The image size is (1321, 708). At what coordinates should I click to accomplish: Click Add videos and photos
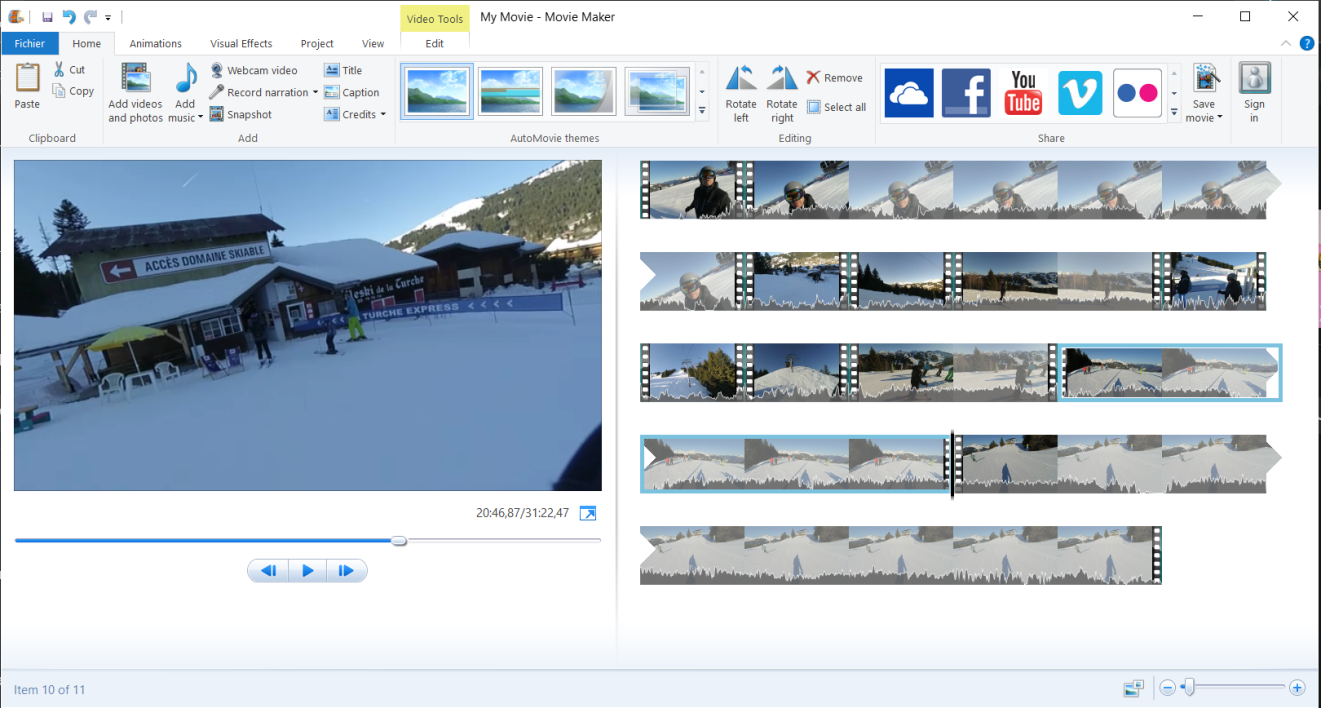135,93
